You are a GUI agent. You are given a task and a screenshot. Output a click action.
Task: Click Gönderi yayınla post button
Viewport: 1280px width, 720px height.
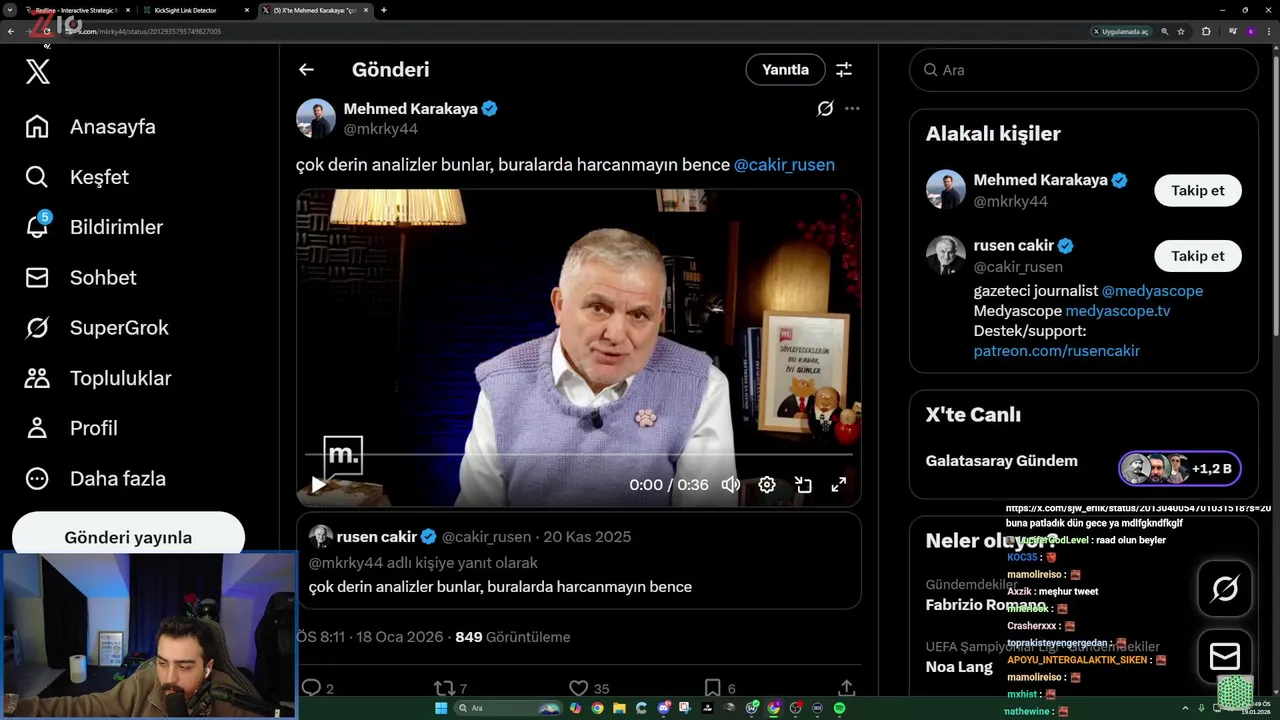(128, 537)
